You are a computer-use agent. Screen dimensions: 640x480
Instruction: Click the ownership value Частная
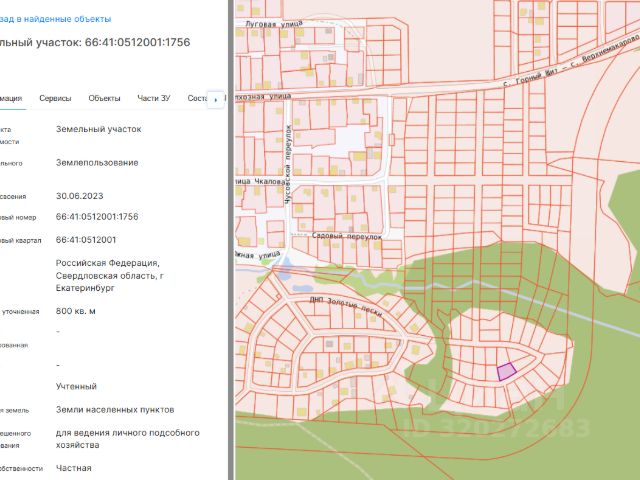pos(73,468)
